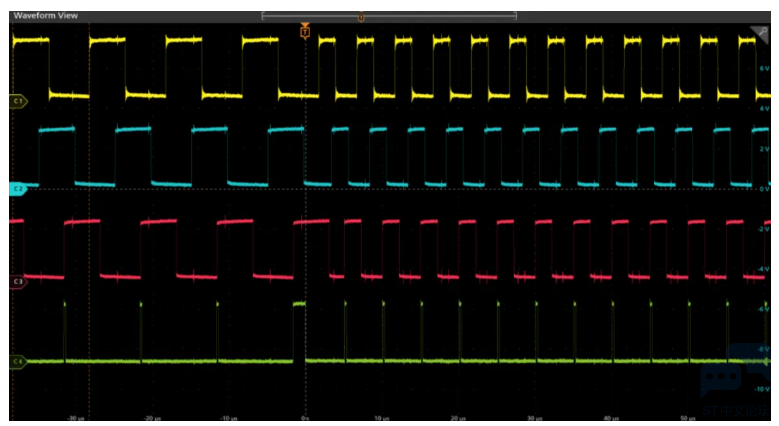Screen dimensions: 779x426
Task: Click the orange trigger position T marker
Action: 305,33
